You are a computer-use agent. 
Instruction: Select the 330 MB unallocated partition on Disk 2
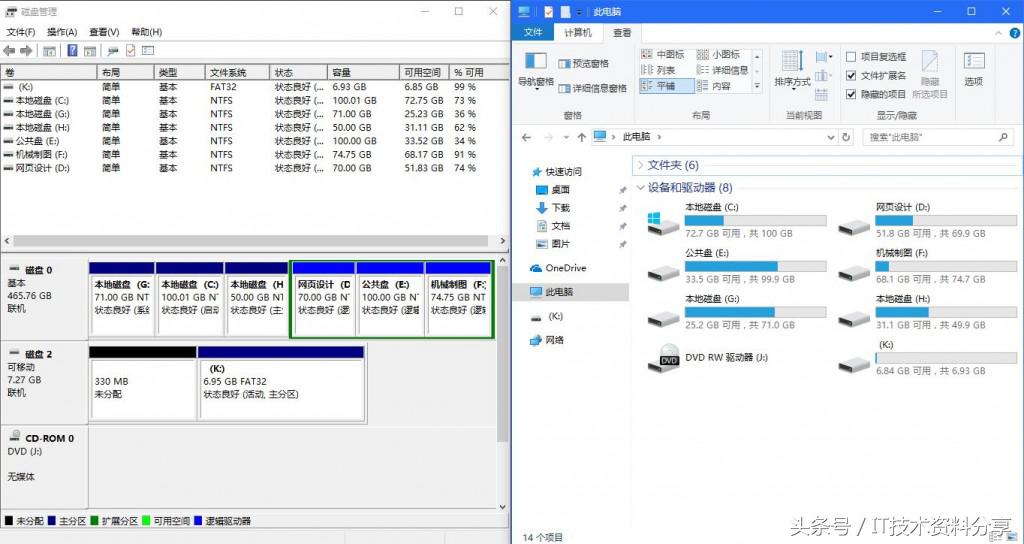coord(142,383)
